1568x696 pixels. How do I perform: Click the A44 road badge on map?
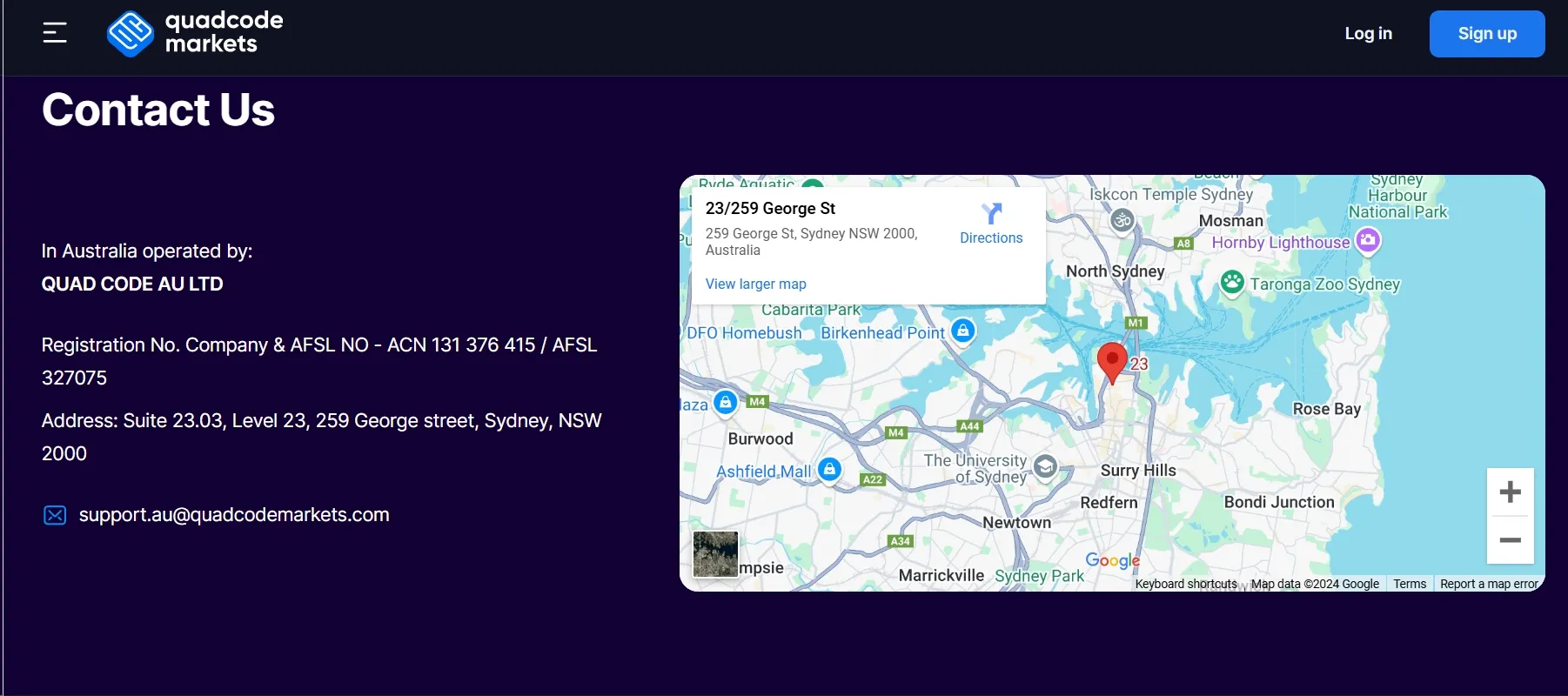point(970,426)
